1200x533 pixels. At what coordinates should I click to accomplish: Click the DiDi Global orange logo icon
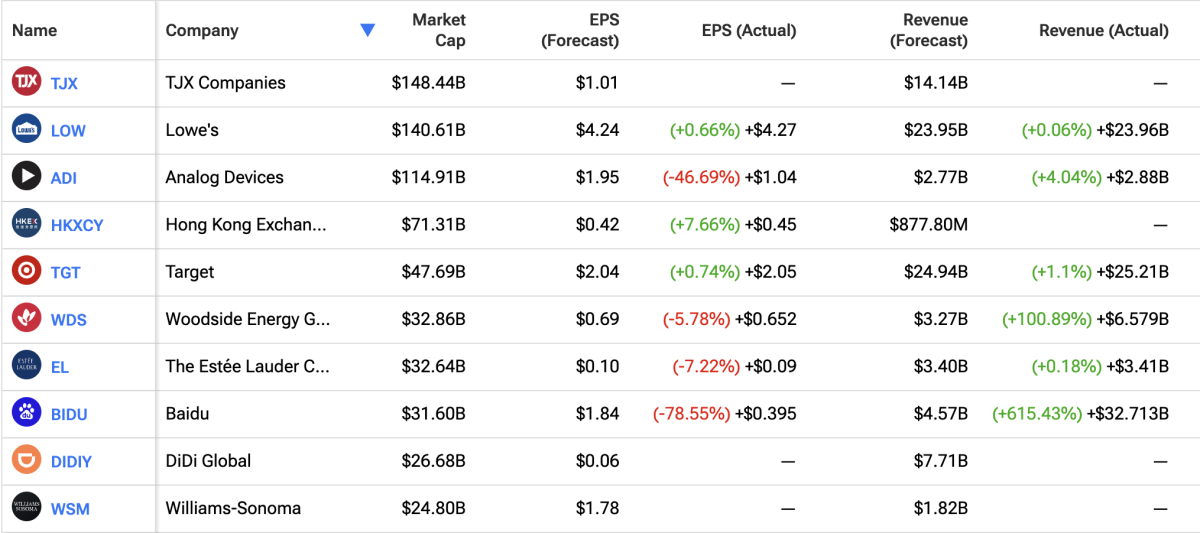click(x=26, y=460)
